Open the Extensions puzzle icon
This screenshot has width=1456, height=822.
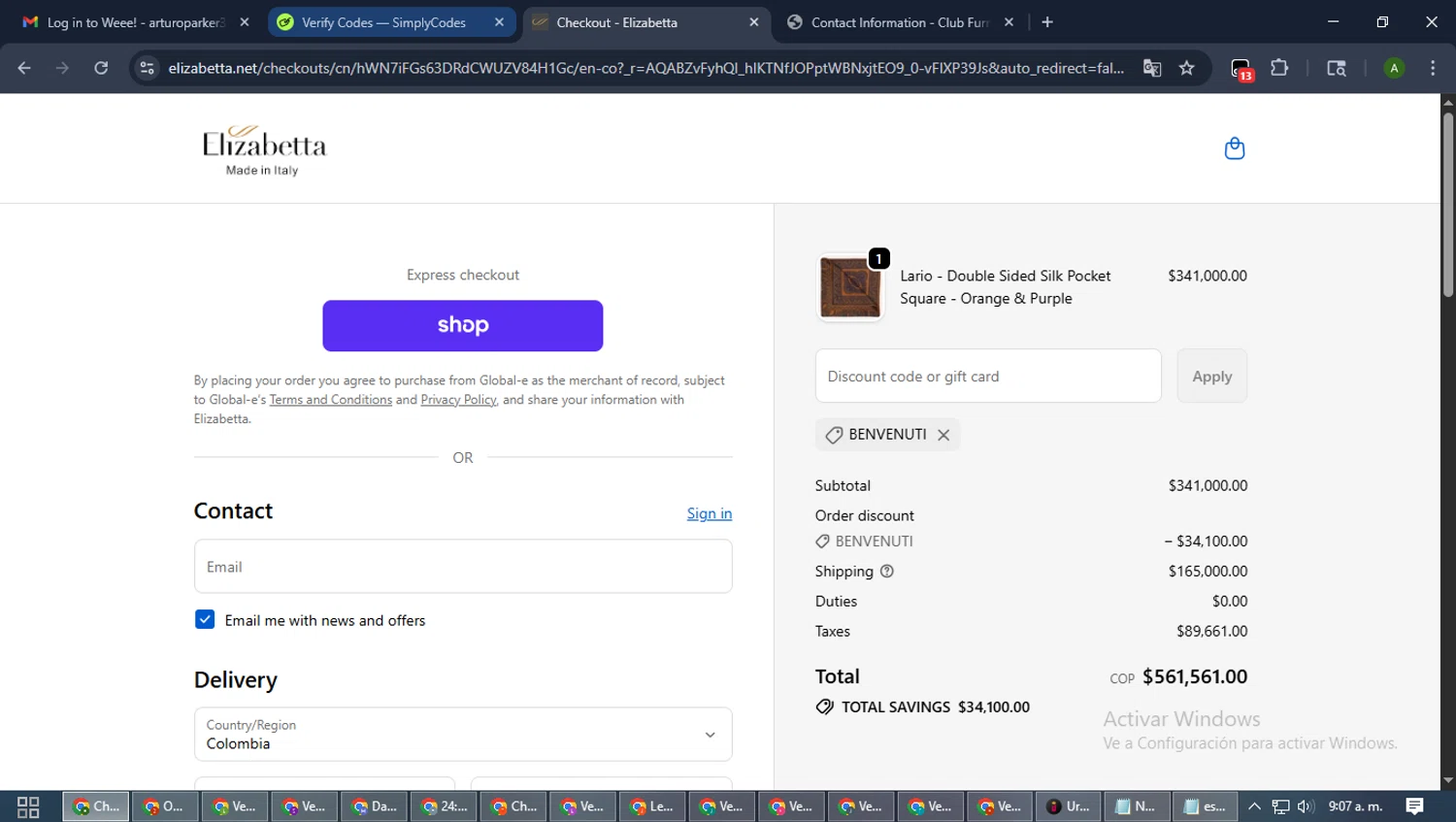1279,68
